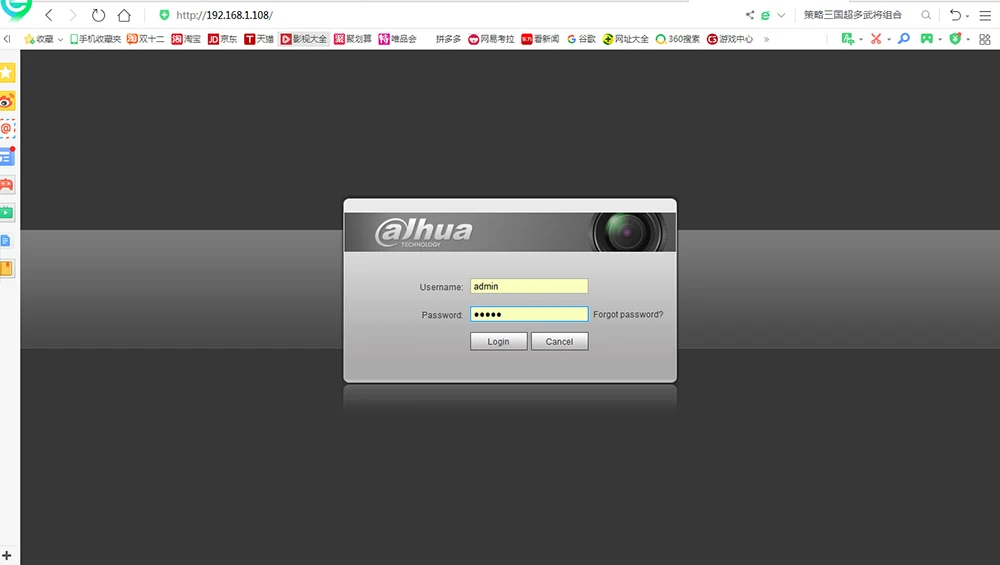Open the 网址大全 bookmark

(x=626, y=39)
